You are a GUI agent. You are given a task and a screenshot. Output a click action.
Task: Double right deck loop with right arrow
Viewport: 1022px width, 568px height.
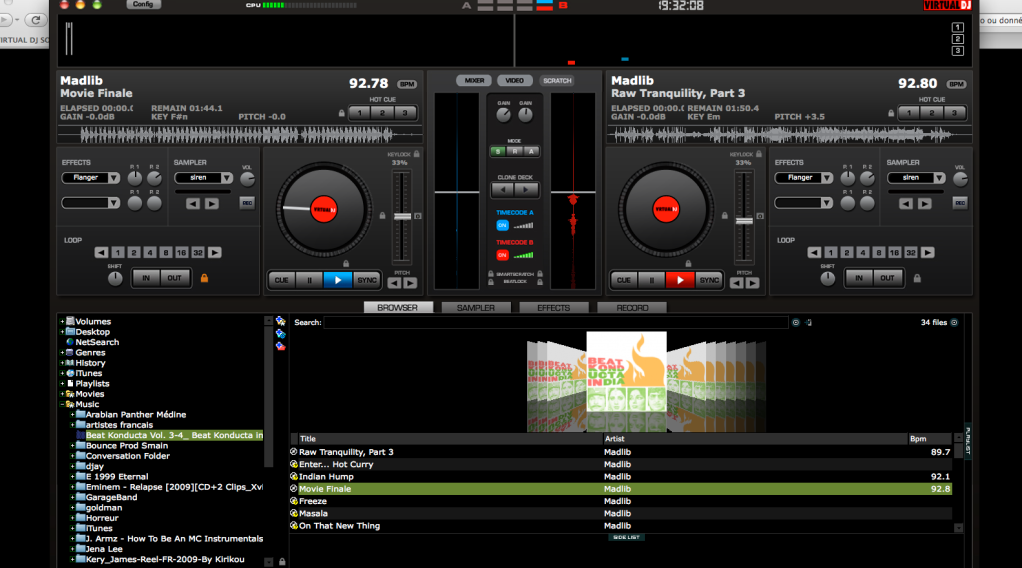(927, 252)
